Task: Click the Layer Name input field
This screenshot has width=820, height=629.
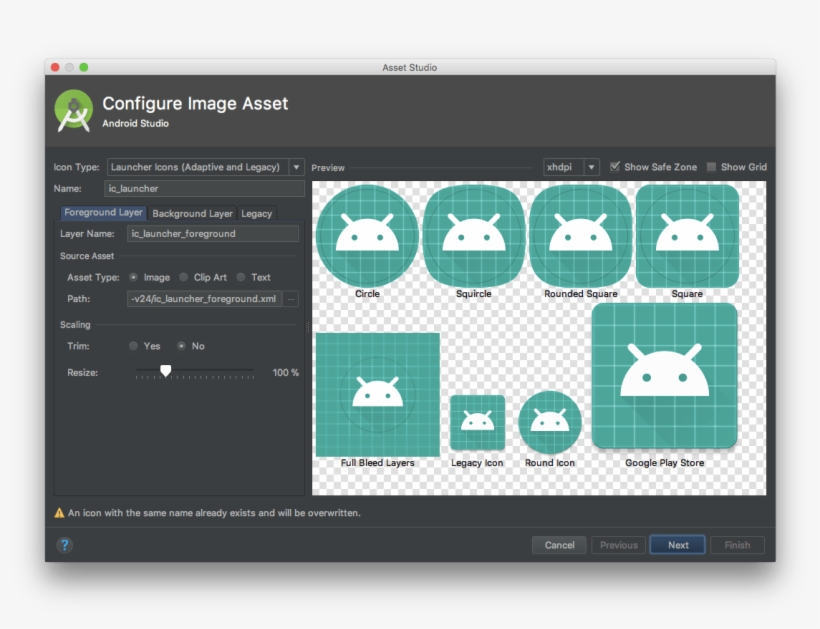Action: click(213, 234)
